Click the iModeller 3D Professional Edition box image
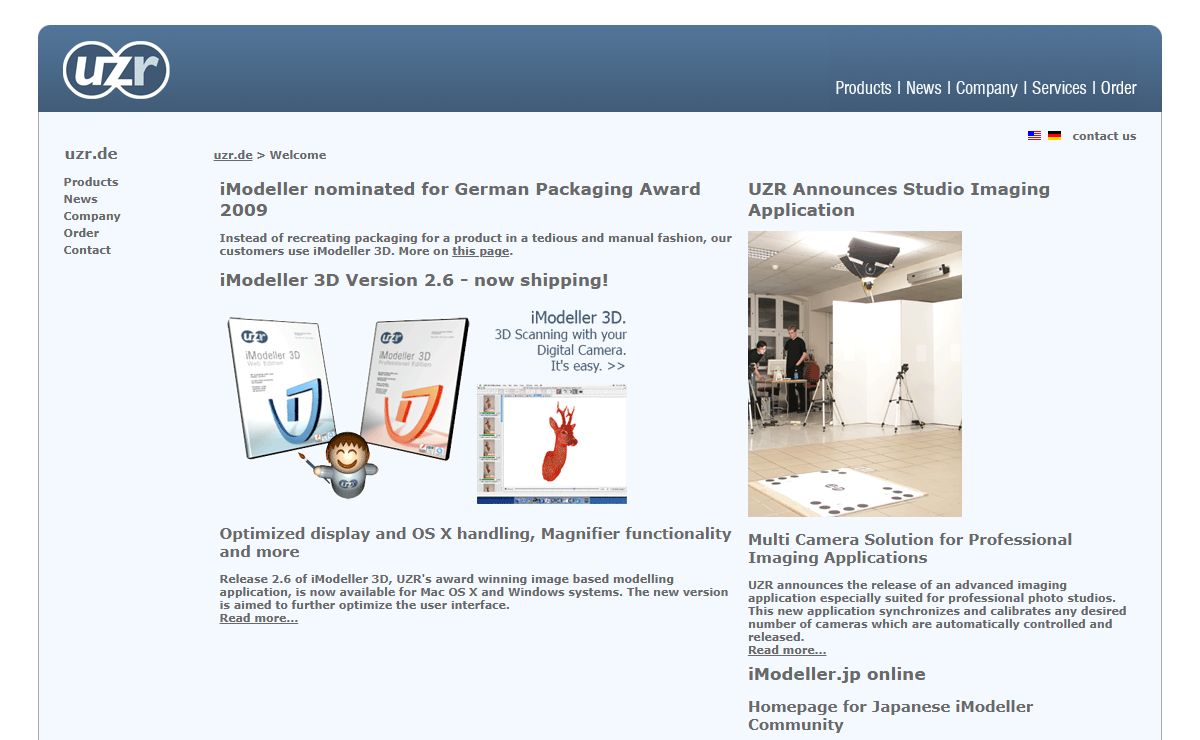The image size is (1200, 740). pos(415,388)
